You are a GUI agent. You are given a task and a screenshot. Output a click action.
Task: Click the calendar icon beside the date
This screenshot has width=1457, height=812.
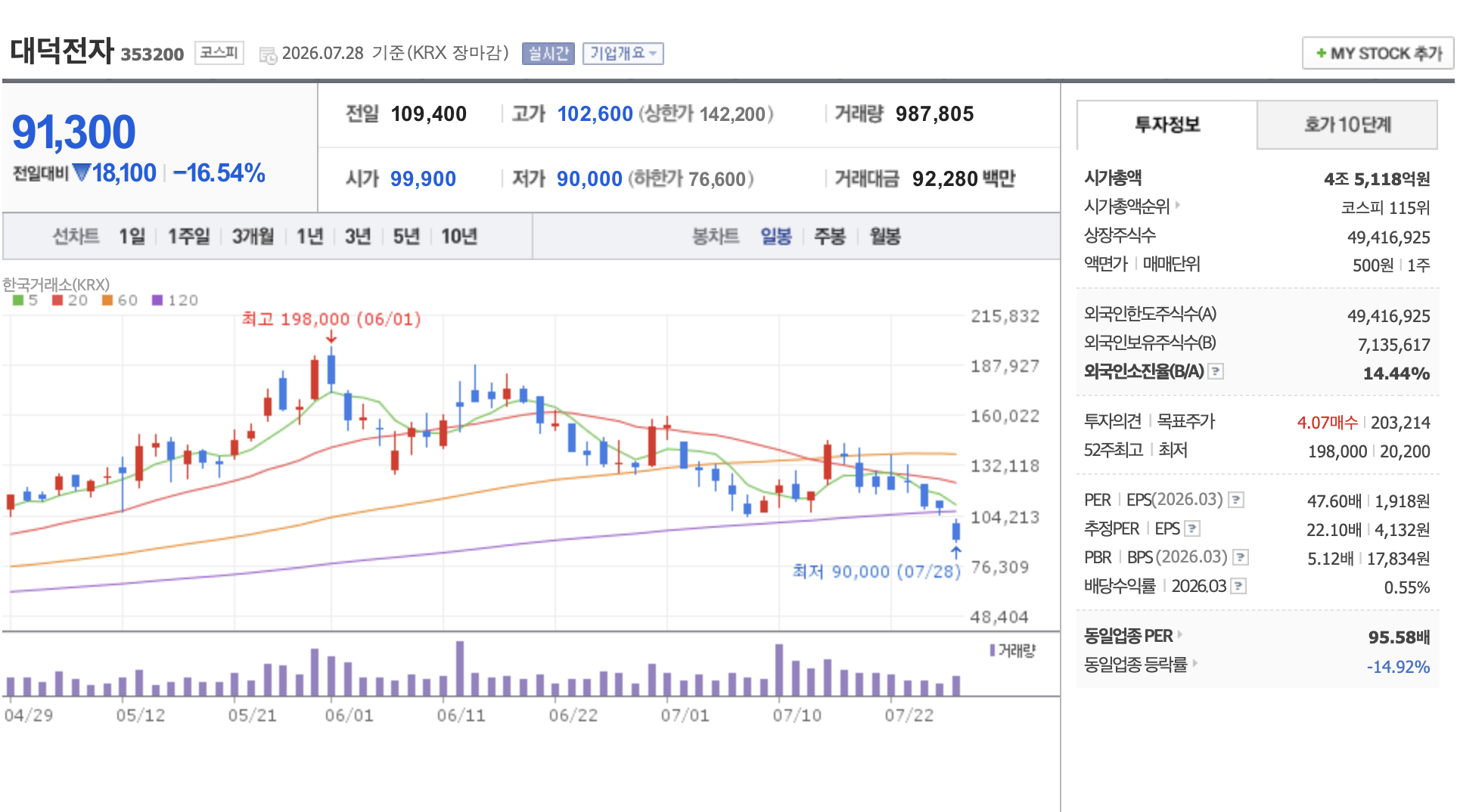pos(268,55)
